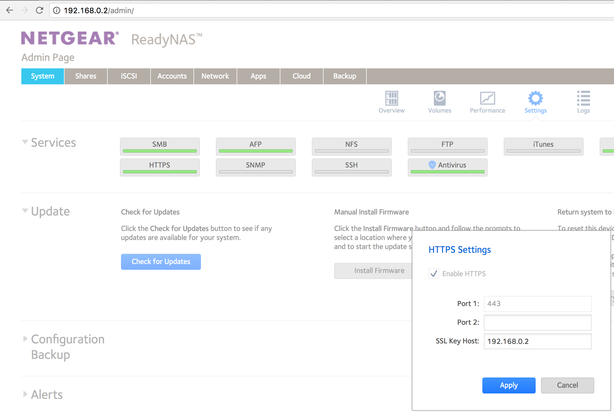Open the Performance chart icon
The image size is (614, 416).
[x=488, y=101]
